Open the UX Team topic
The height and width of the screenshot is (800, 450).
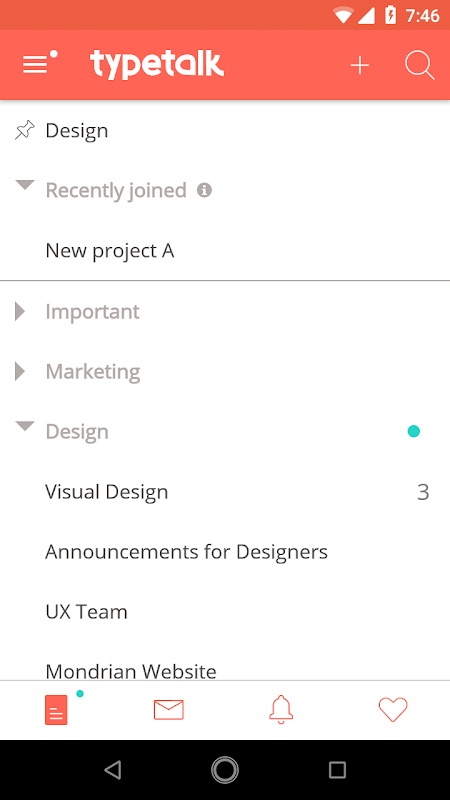click(x=225, y=611)
